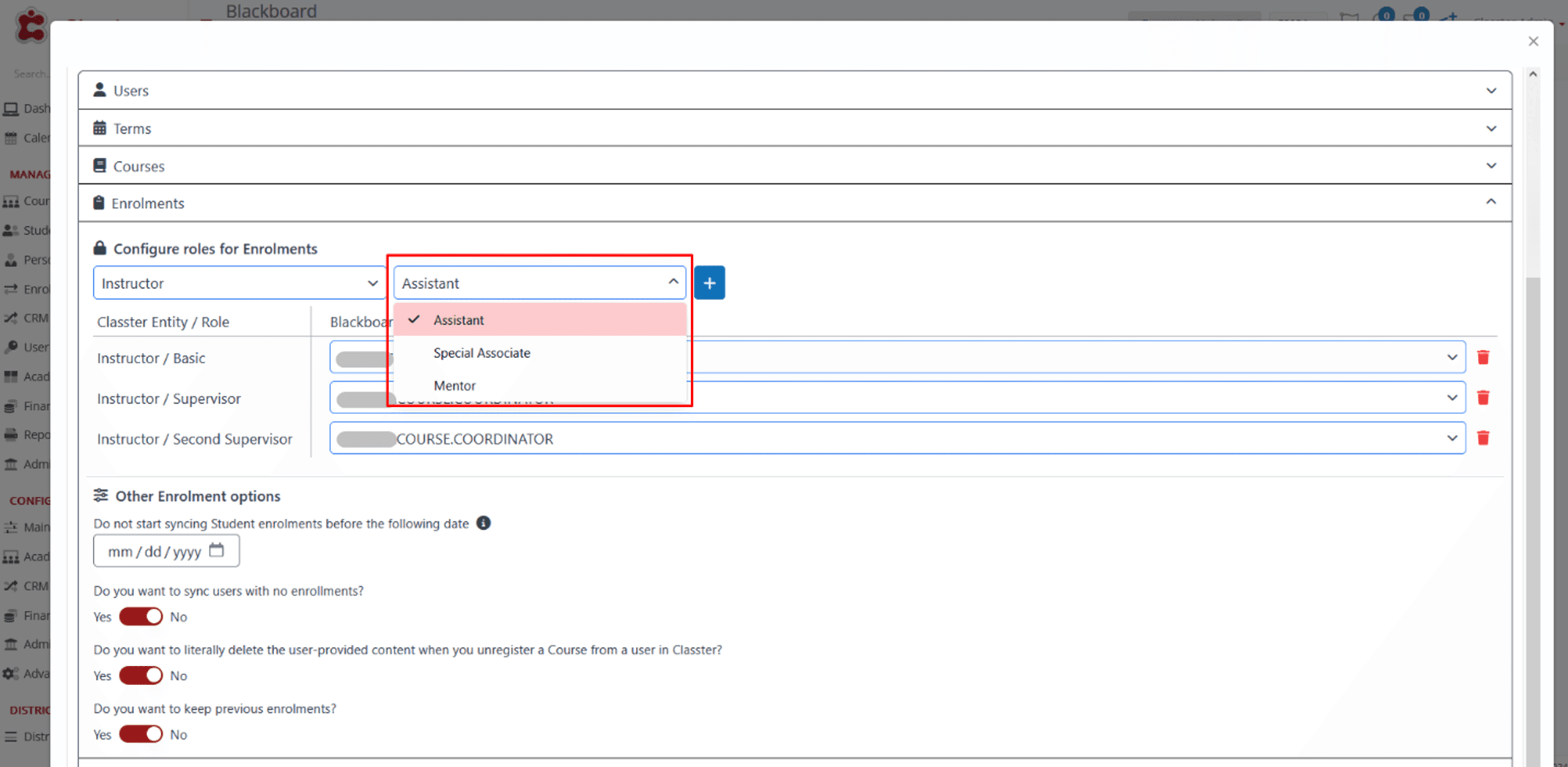
Task: Click the scrollbar up arrow
Action: coord(1533,74)
